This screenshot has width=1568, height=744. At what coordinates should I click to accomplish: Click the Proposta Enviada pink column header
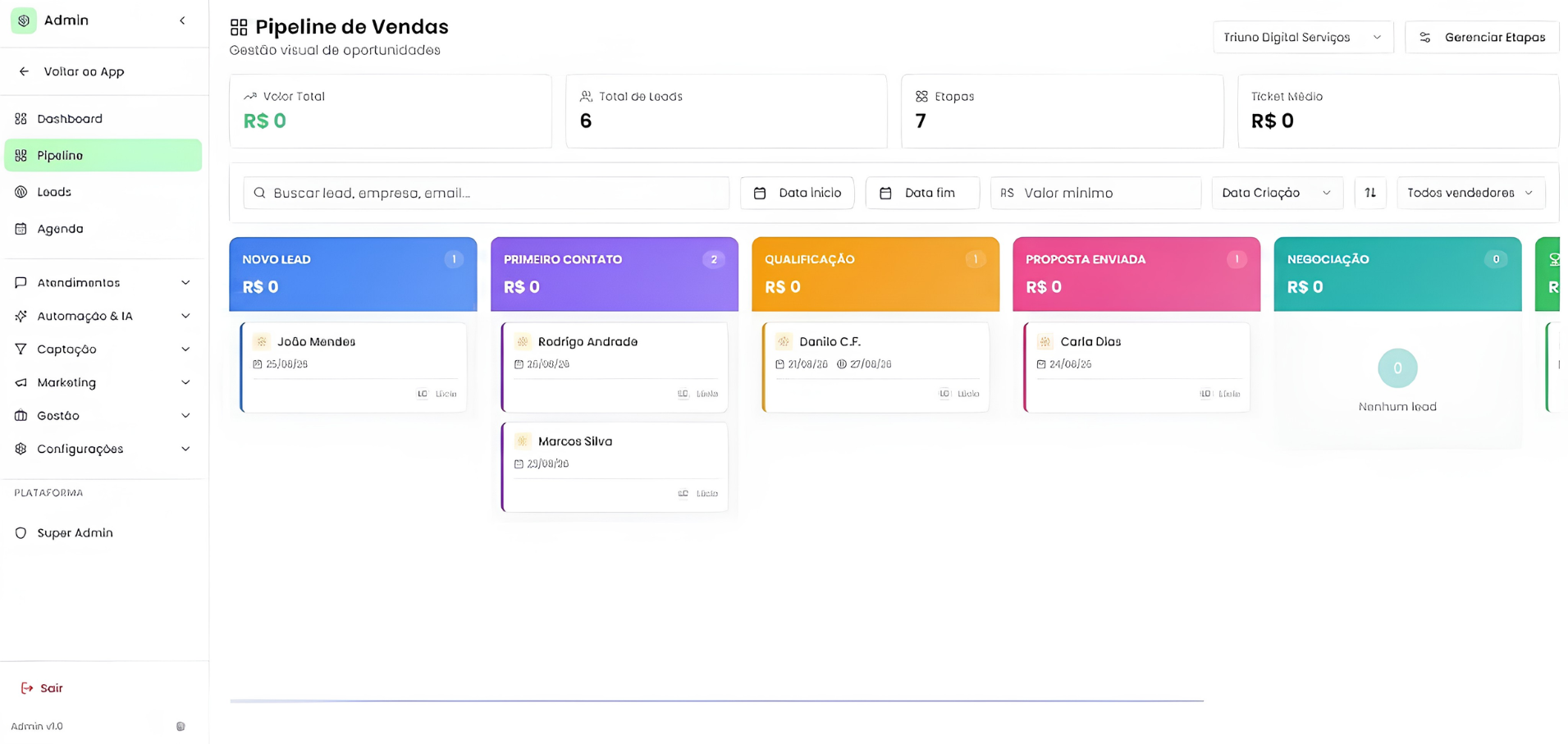pos(1136,274)
